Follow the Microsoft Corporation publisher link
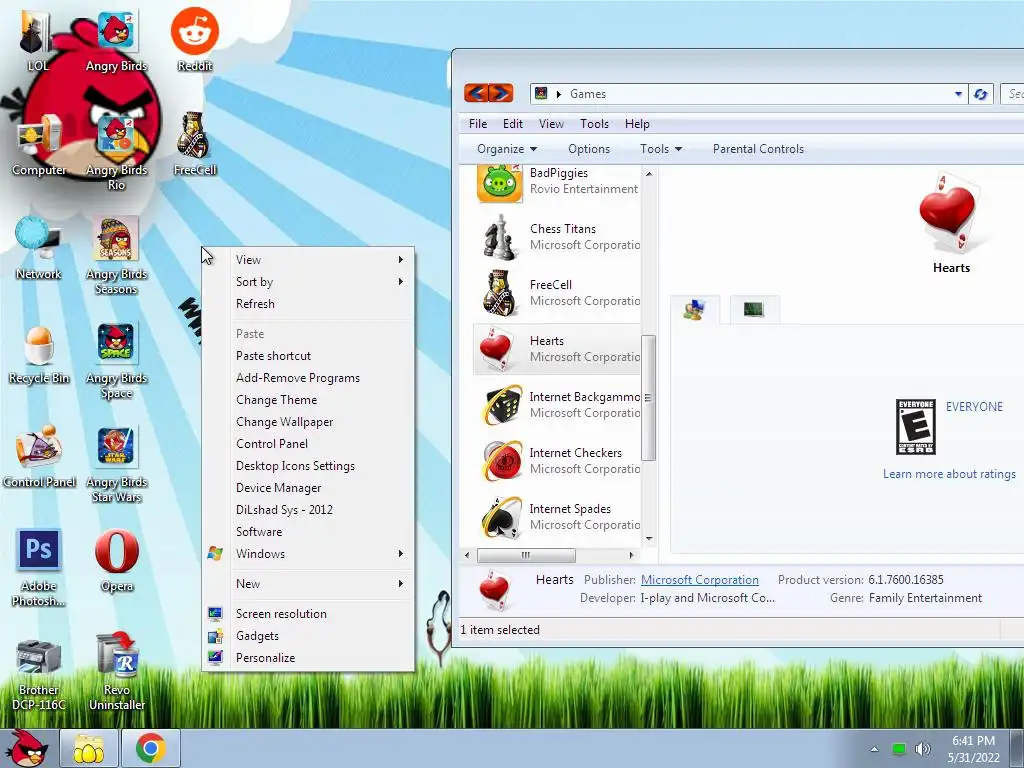 pyautogui.click(x=699, y=580)
